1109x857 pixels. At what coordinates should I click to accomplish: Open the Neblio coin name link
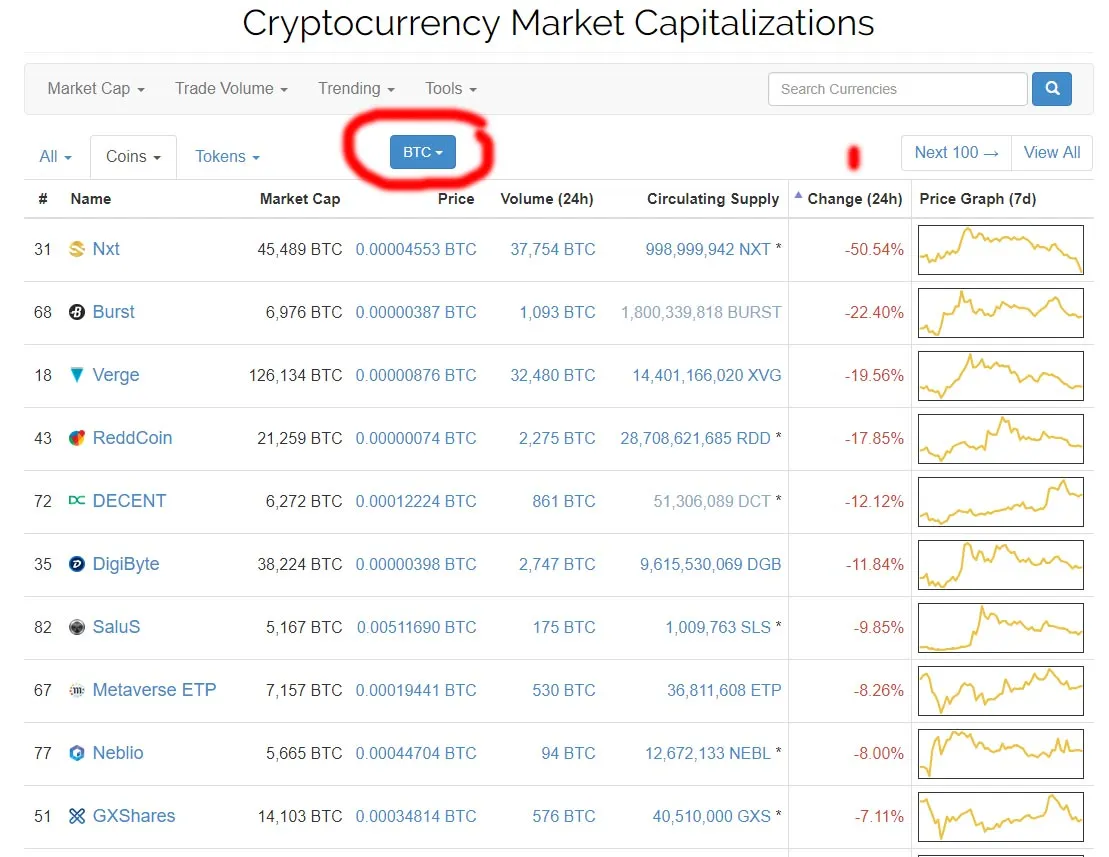(x=118, y=752)
